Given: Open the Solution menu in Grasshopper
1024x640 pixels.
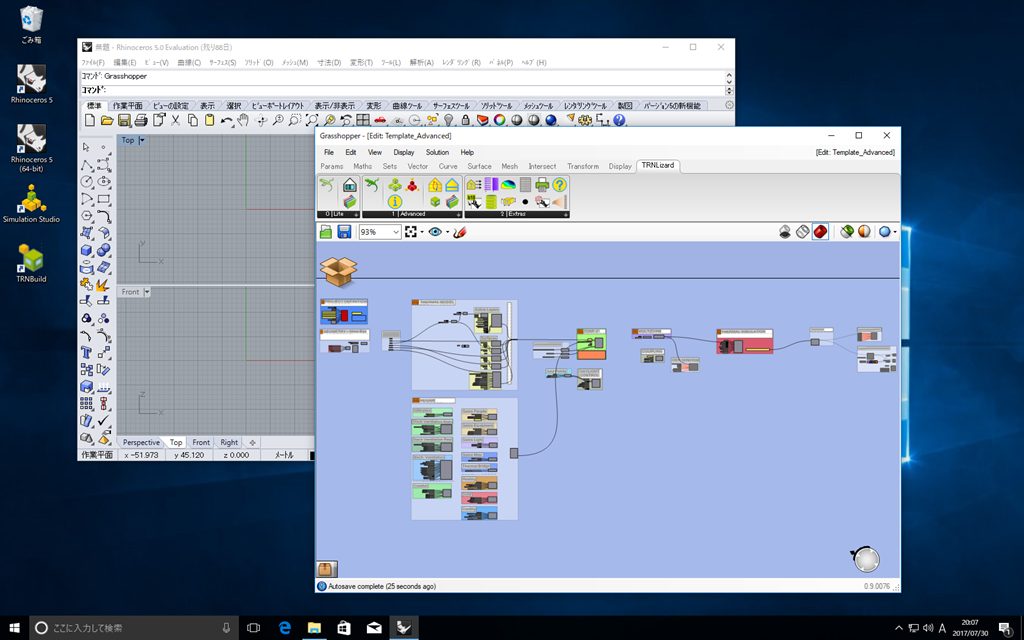Looking at the screenshot, I should (x=437, y=152).
